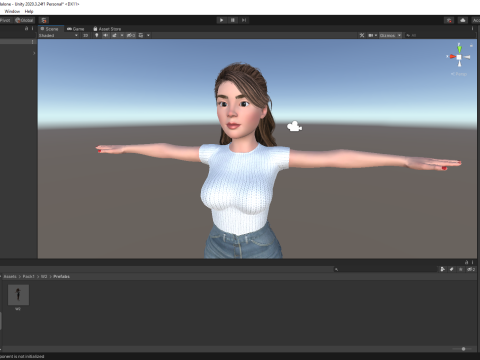This screenshot has width=480, height=360.
Task: Toggle the Pivot handle position button
Action: click(x=5, y=20)
